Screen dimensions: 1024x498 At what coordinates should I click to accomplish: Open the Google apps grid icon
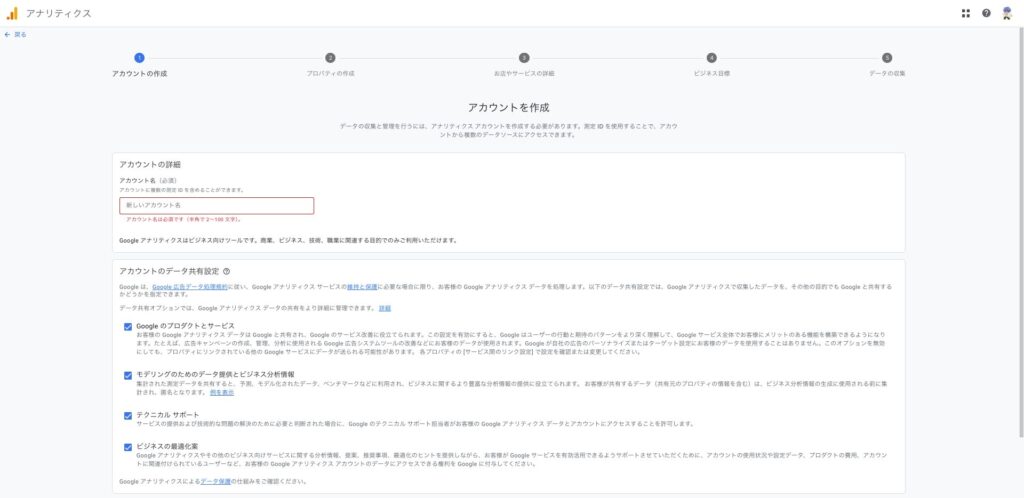tap(966, 13)
